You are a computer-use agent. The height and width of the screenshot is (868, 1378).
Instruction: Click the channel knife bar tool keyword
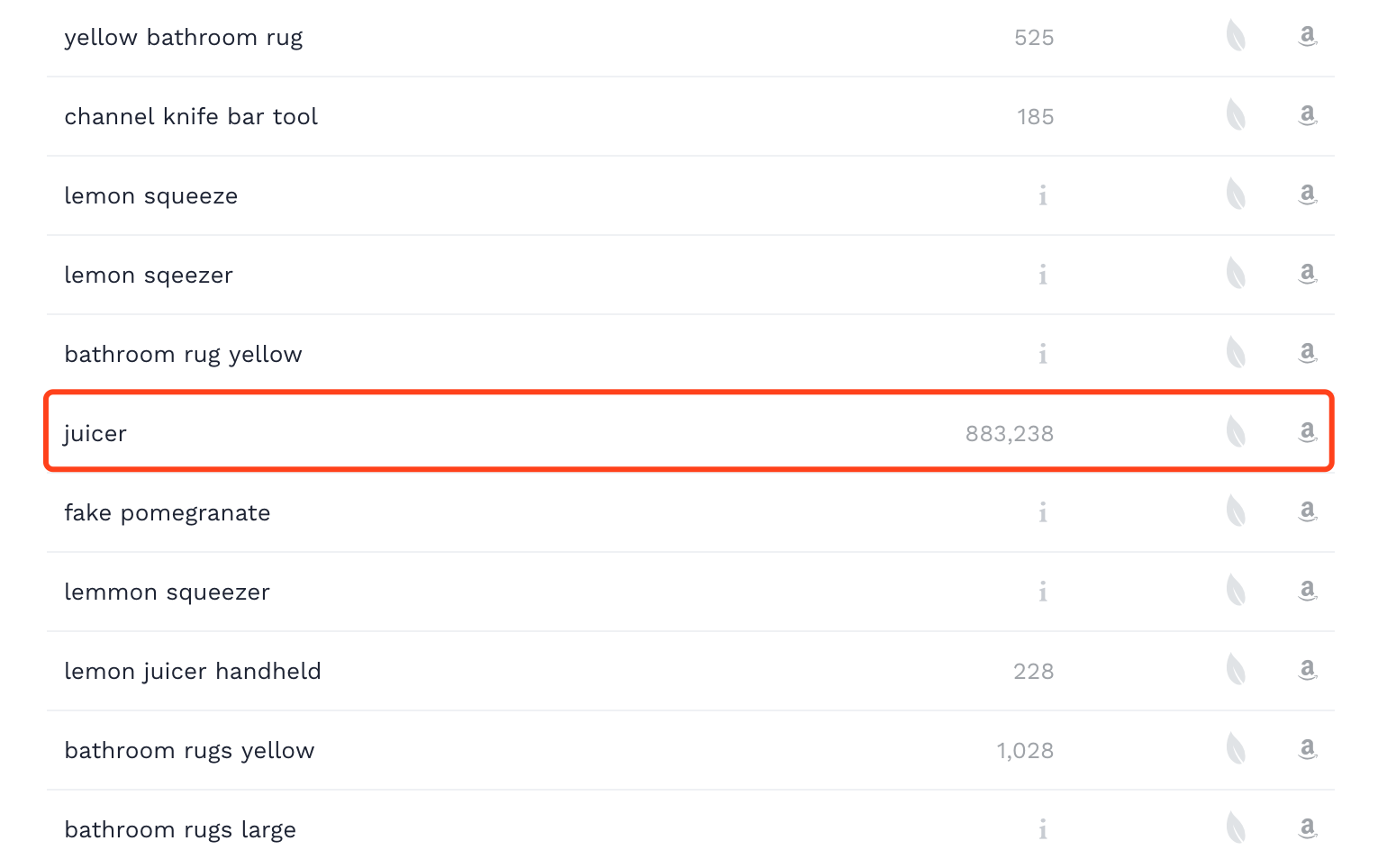[x=191, y=117]
